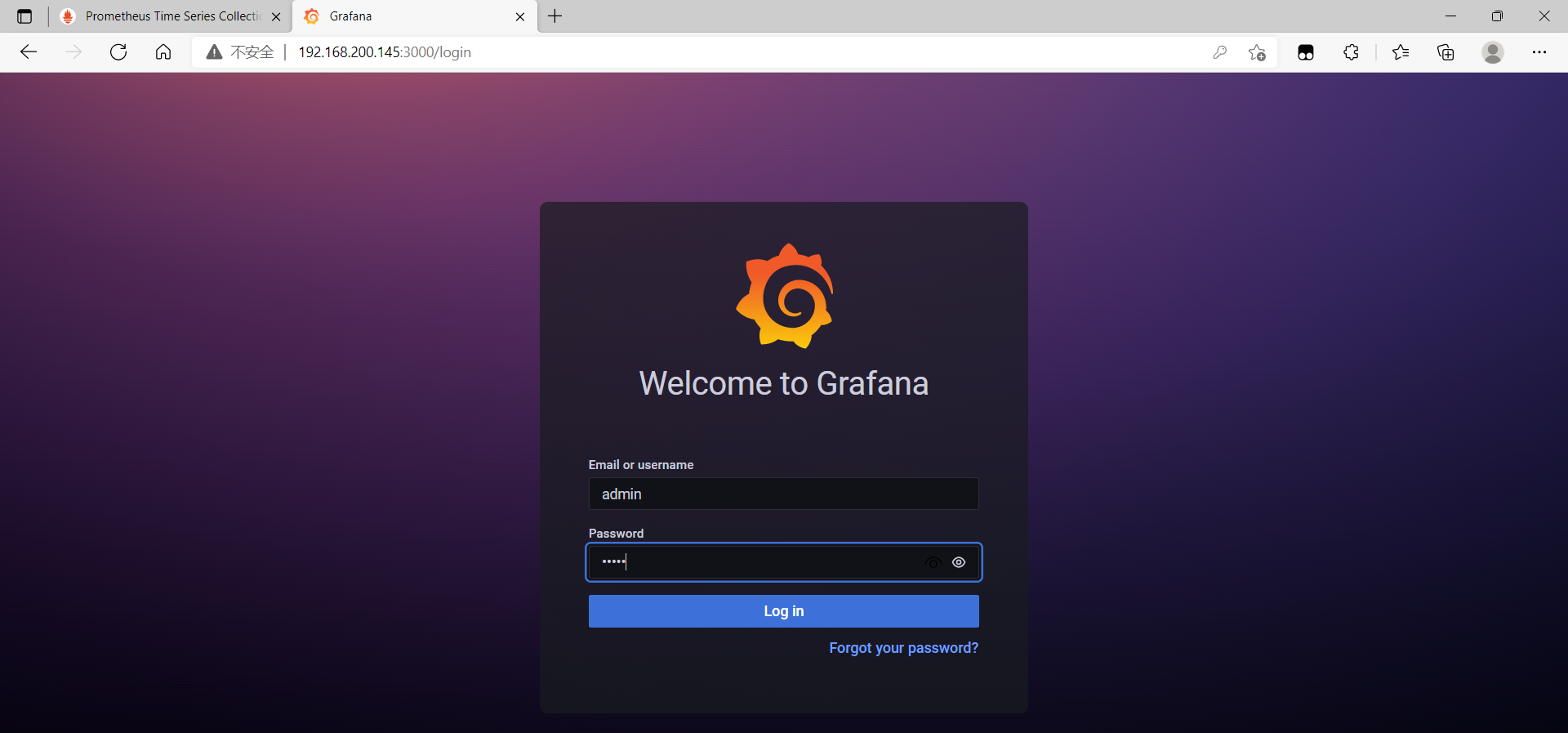
Task: Add this page to favorites
Action: (x=1257, y=52)
